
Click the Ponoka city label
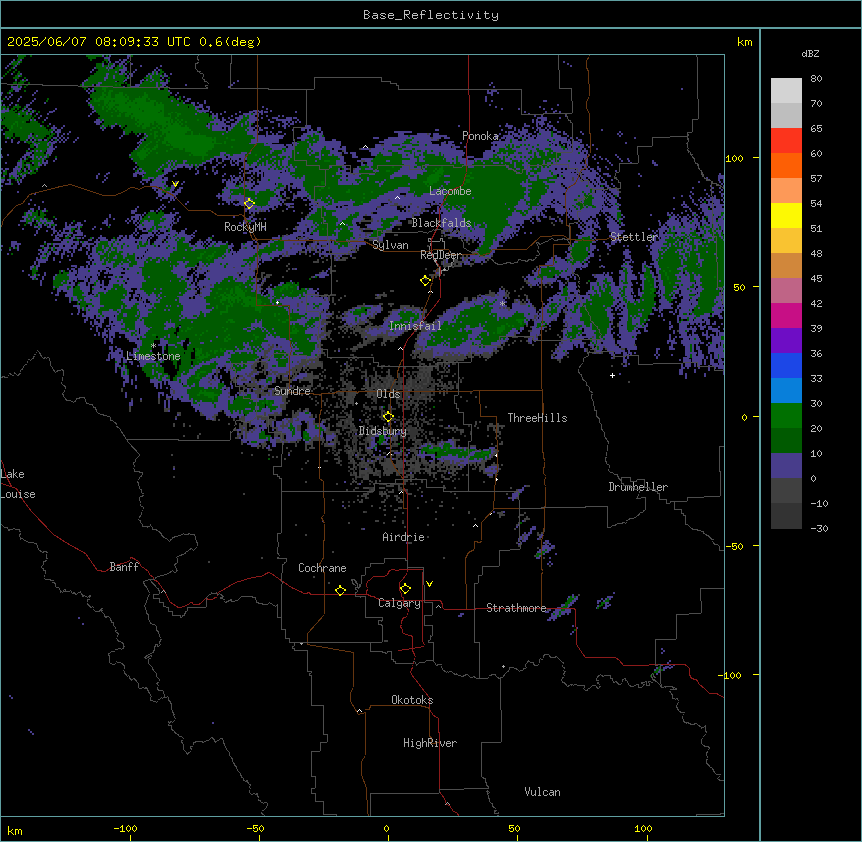[480, 136]
